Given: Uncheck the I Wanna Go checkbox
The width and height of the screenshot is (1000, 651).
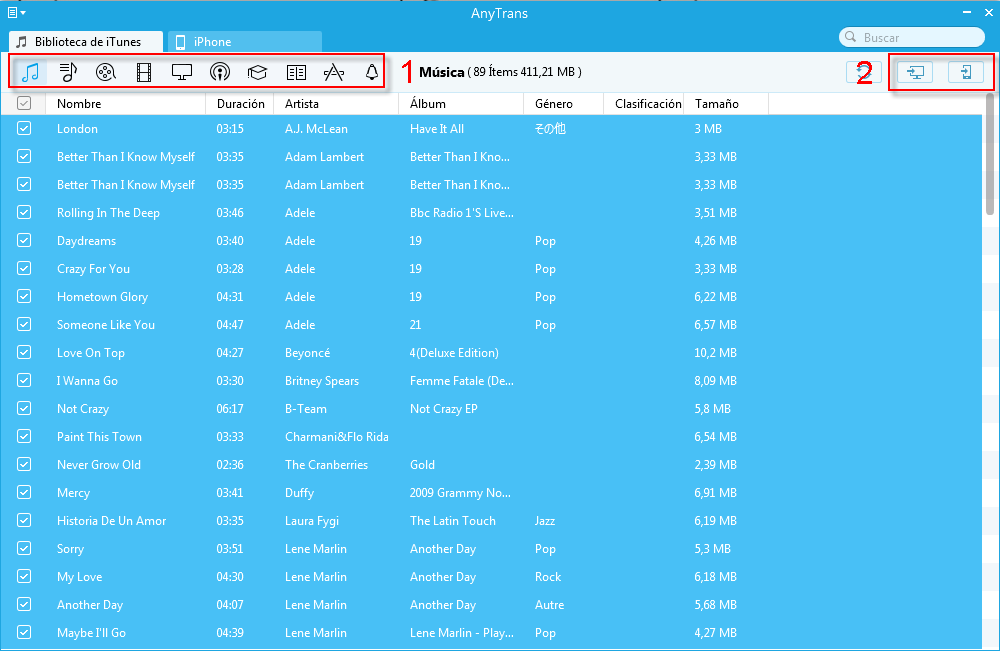Looking at the screenshot, I should (x=24, y=381).
